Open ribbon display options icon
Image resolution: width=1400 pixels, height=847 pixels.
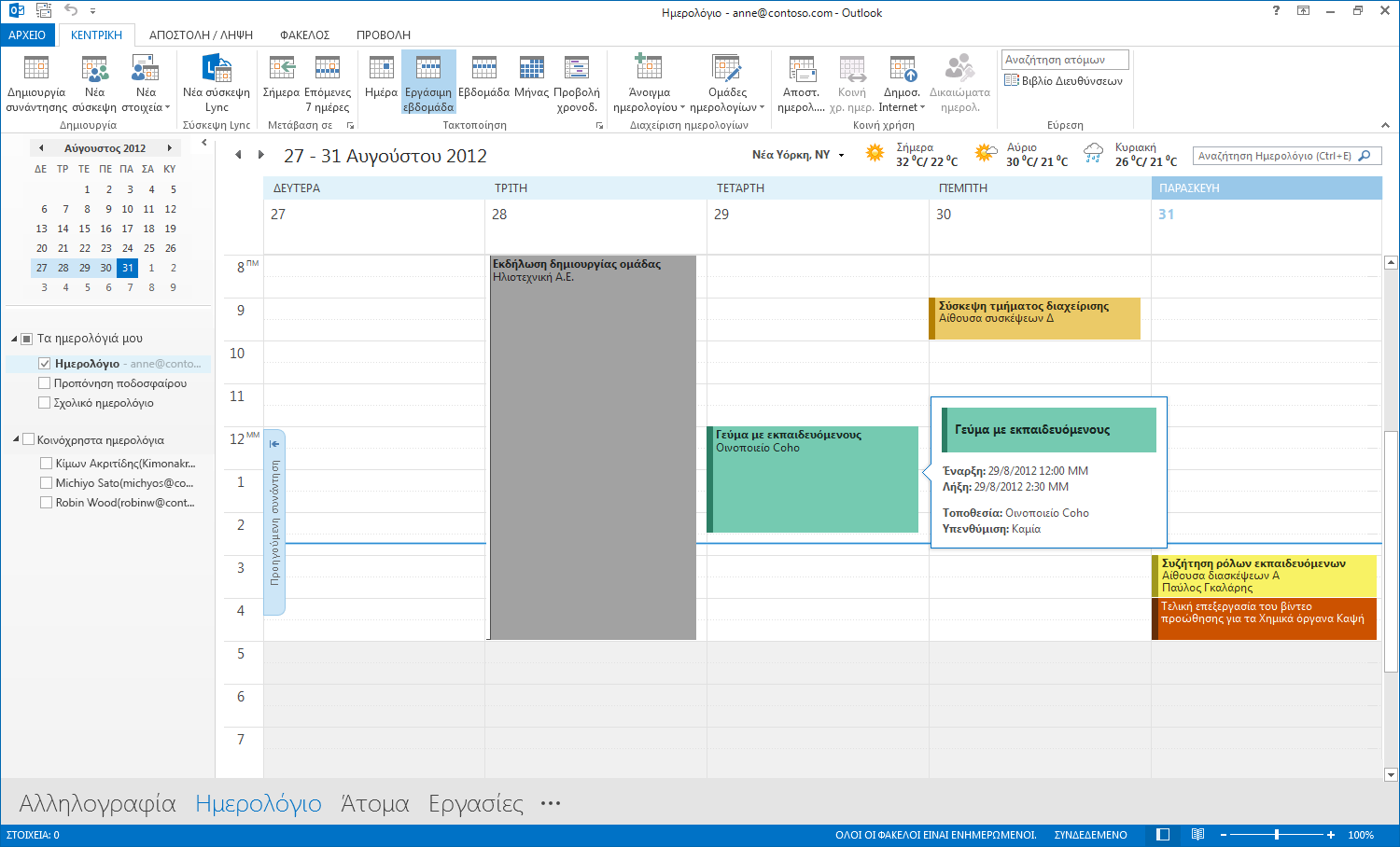coord(1304,10)
